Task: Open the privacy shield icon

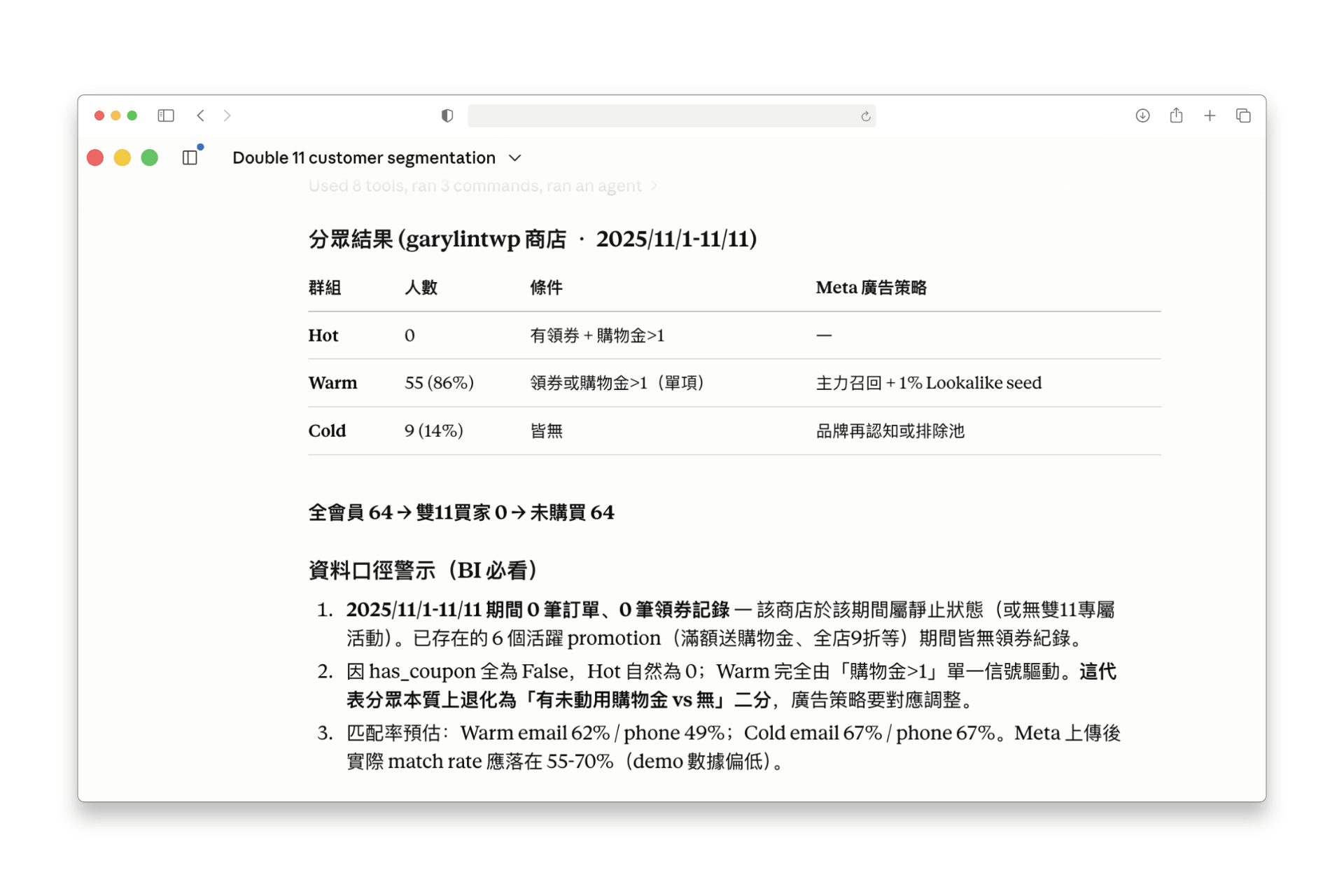Action: (447, 115)
